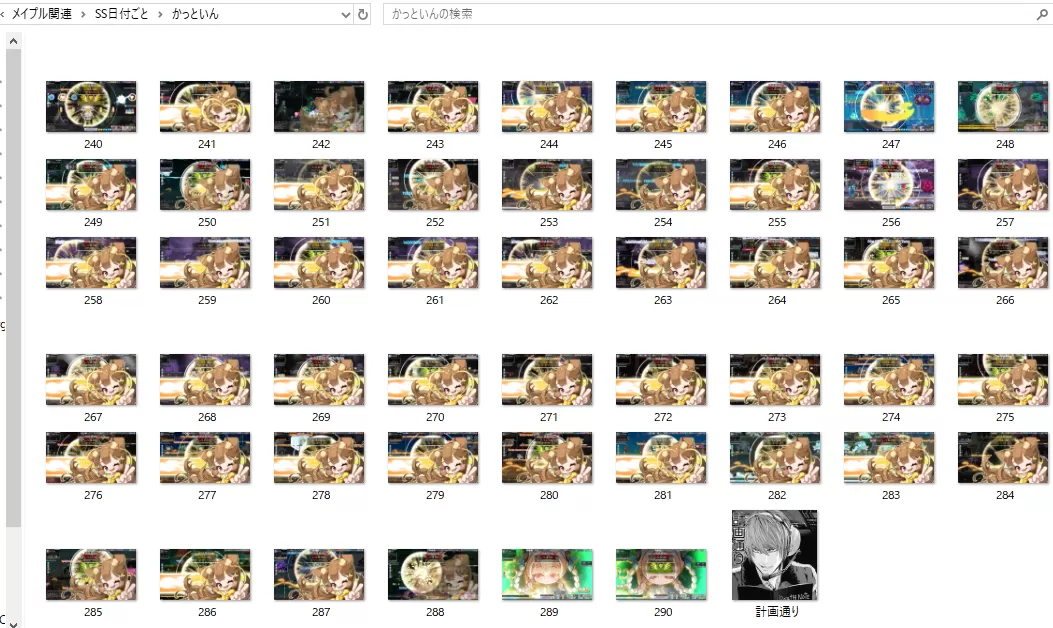Viewport: 1053px width, 628px height.
Task: Click the picture labeled 281
Action: [661, 457]
